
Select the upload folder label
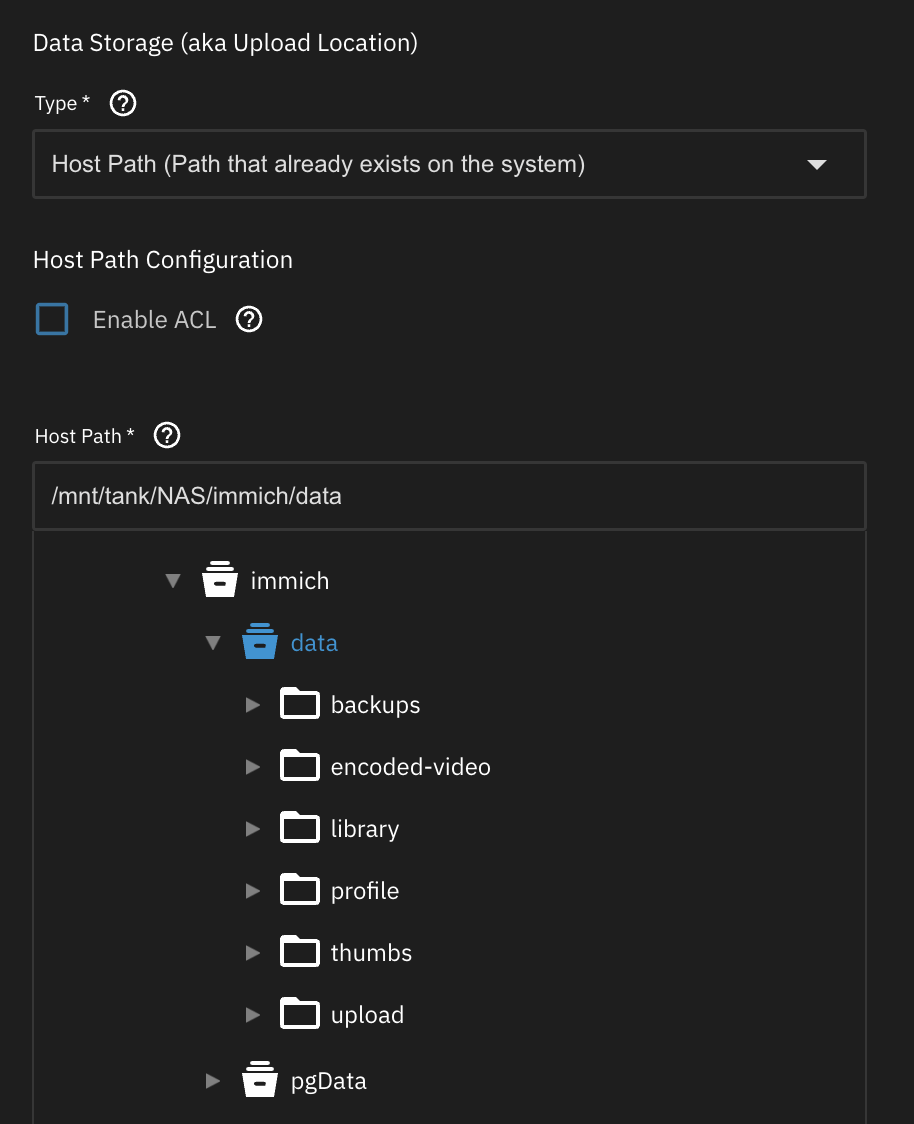(367, 1015)
